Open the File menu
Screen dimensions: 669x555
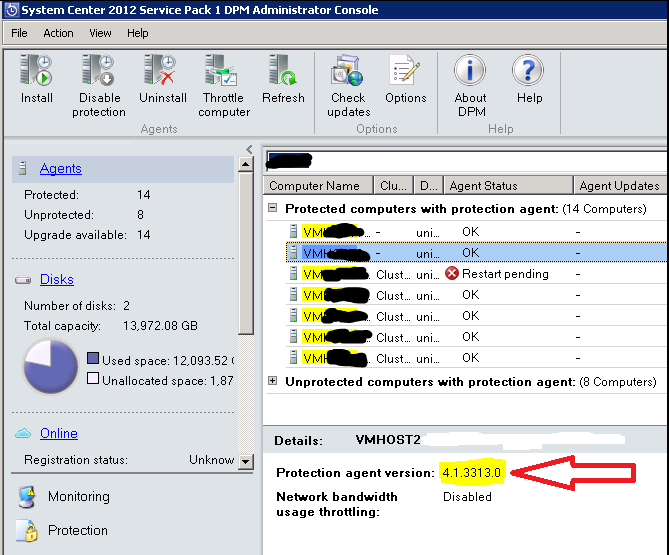pos(19,33)
